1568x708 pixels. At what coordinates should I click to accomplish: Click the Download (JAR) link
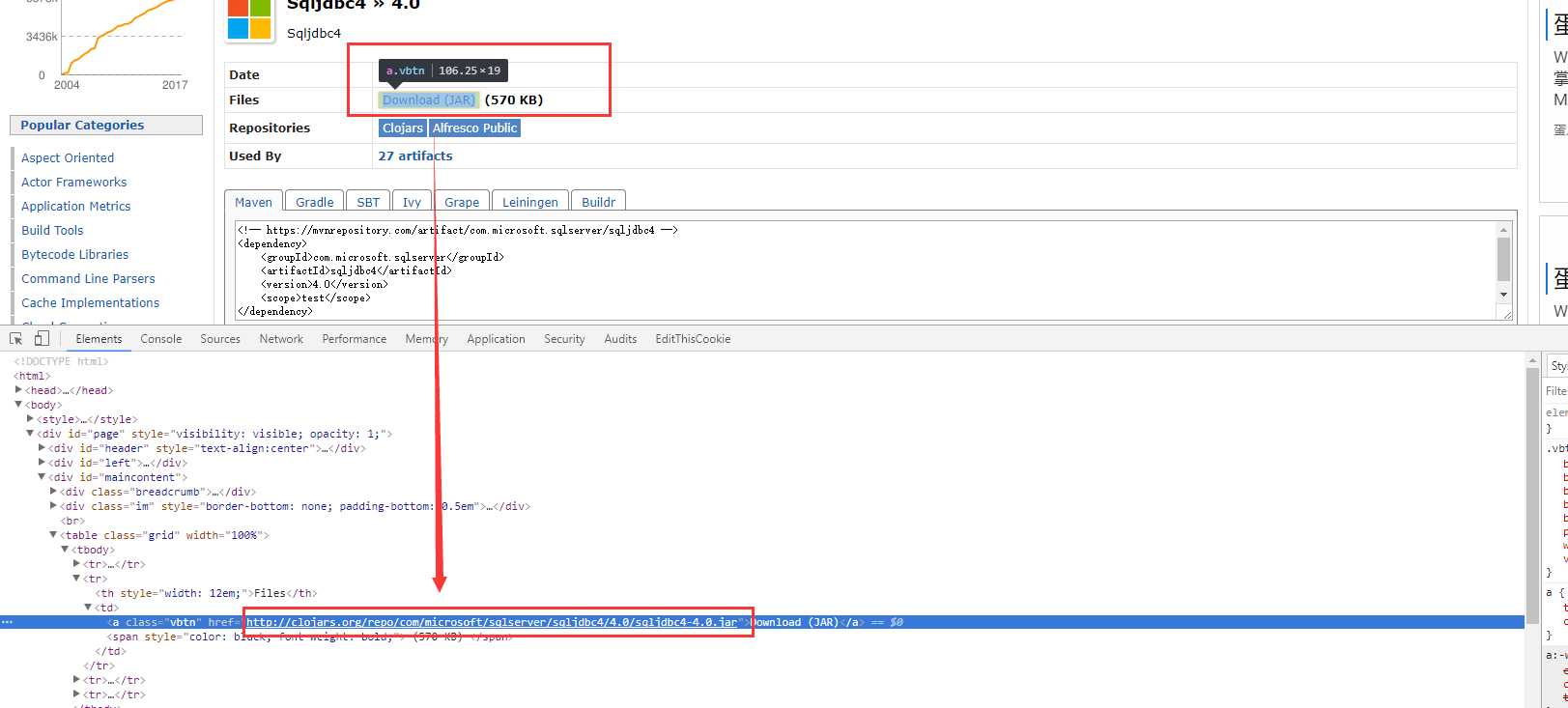point(429,99)
